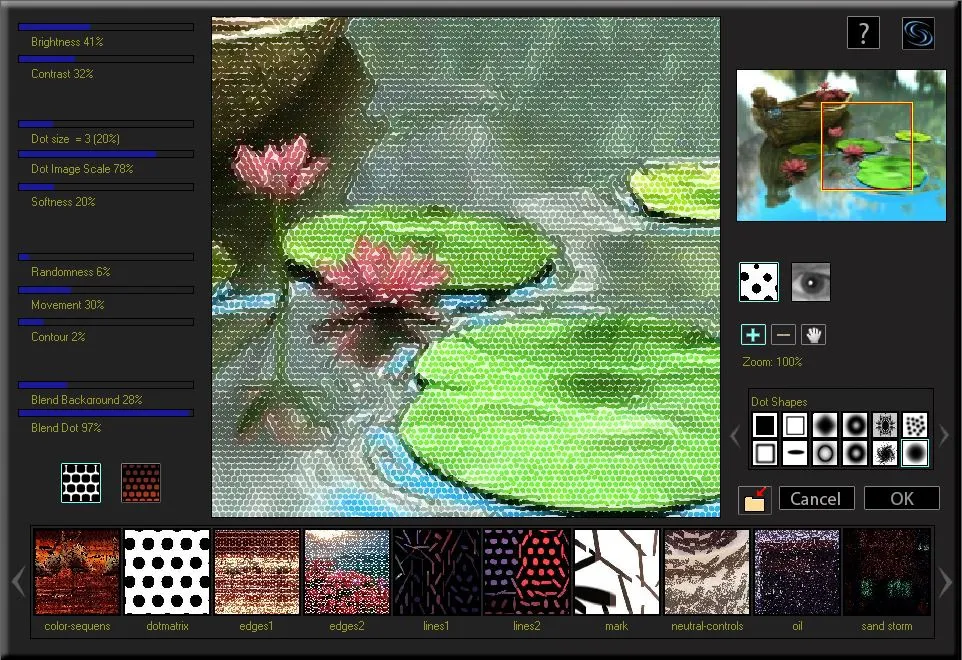Click the blue swirl logo icon
This screenshot has height=660, width=962.
coord(917,33)
